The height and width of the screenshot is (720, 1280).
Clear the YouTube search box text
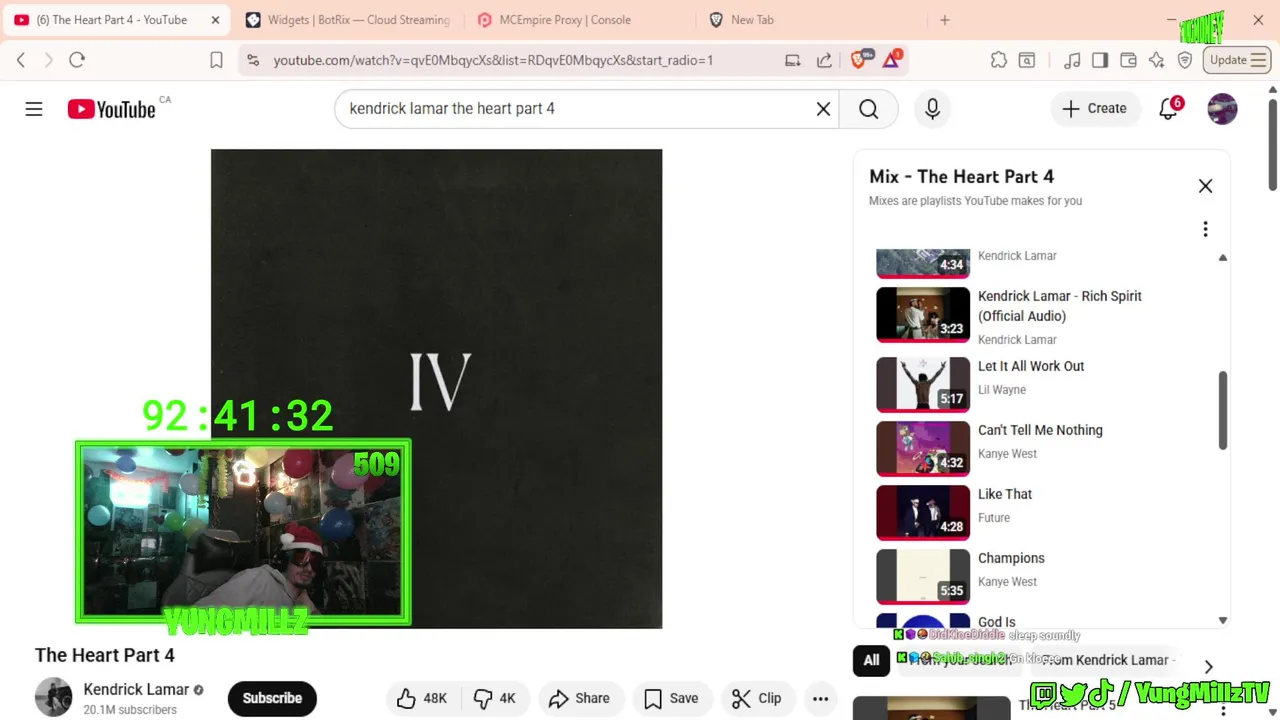click(823, 109)
